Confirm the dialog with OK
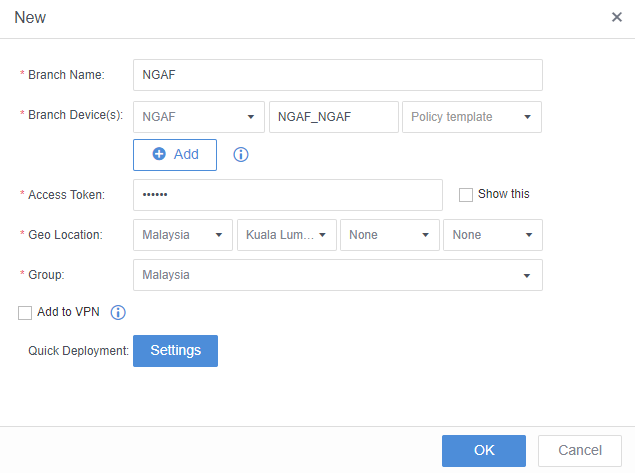Image resolution: width=635 pixels, height=473 pixels. tap(484, 450)
